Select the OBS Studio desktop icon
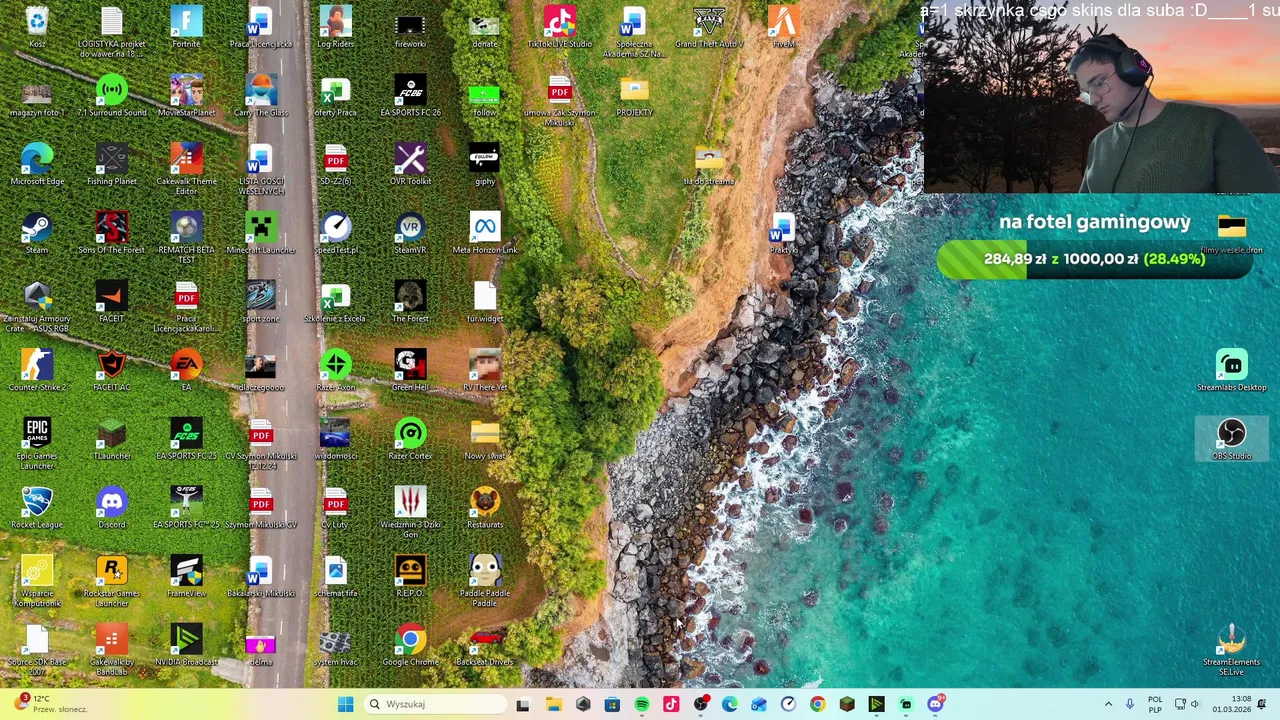Image resolution: width=1280 pixels, height=720 pixels. [1231, 440]
